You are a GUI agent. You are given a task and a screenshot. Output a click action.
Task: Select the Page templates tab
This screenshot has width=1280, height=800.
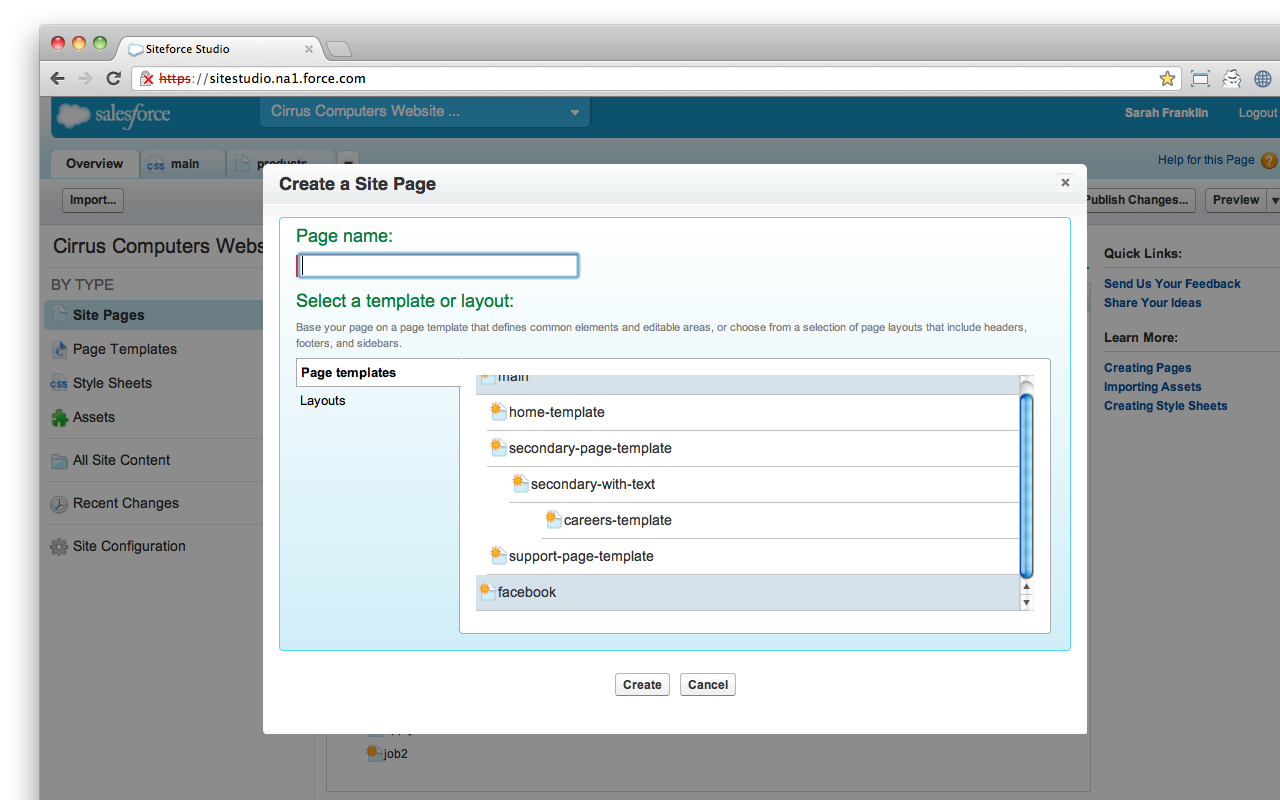coord(378,373)
